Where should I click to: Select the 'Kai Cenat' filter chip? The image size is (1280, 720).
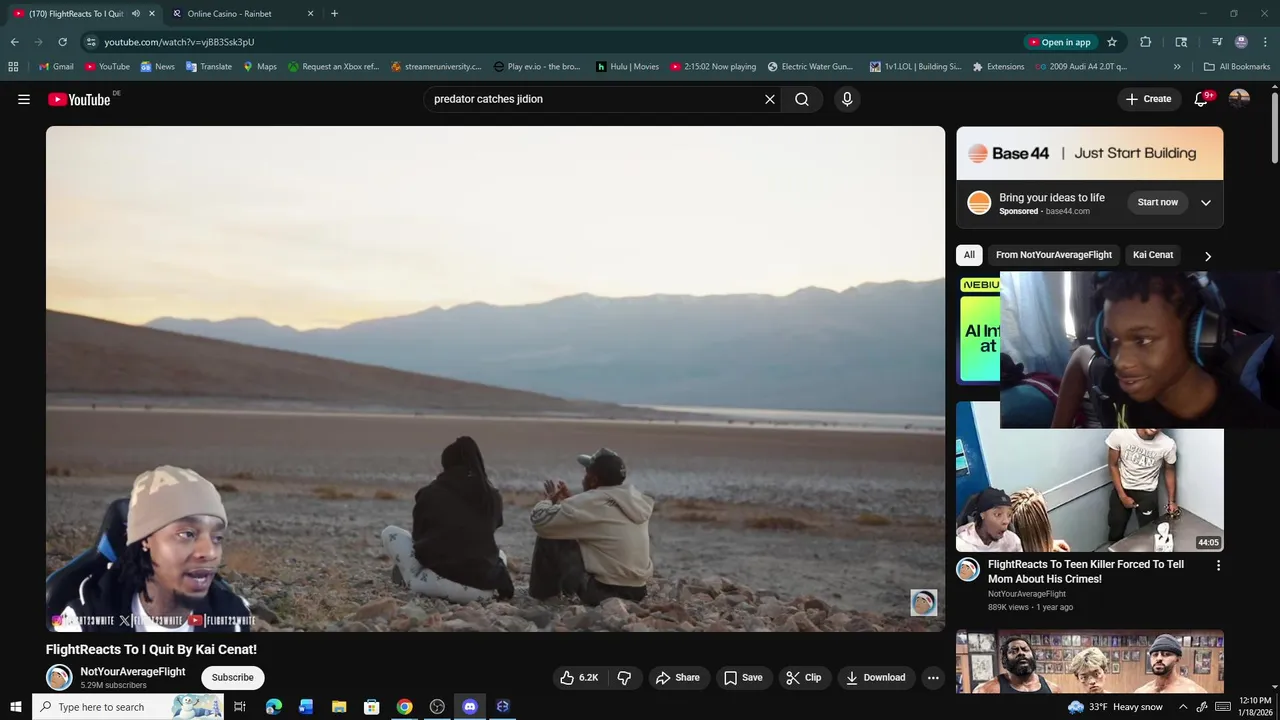tap(1153, 255)
